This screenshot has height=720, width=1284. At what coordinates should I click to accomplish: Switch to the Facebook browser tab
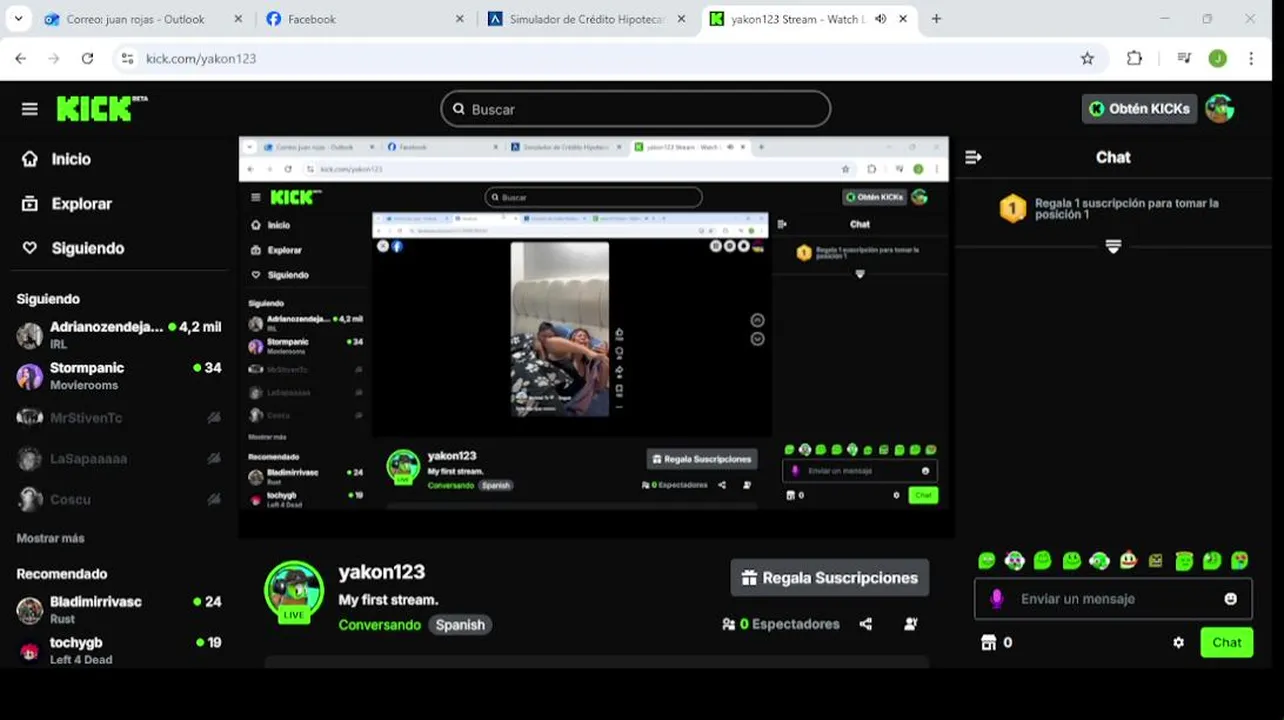(x=364, y=19)
